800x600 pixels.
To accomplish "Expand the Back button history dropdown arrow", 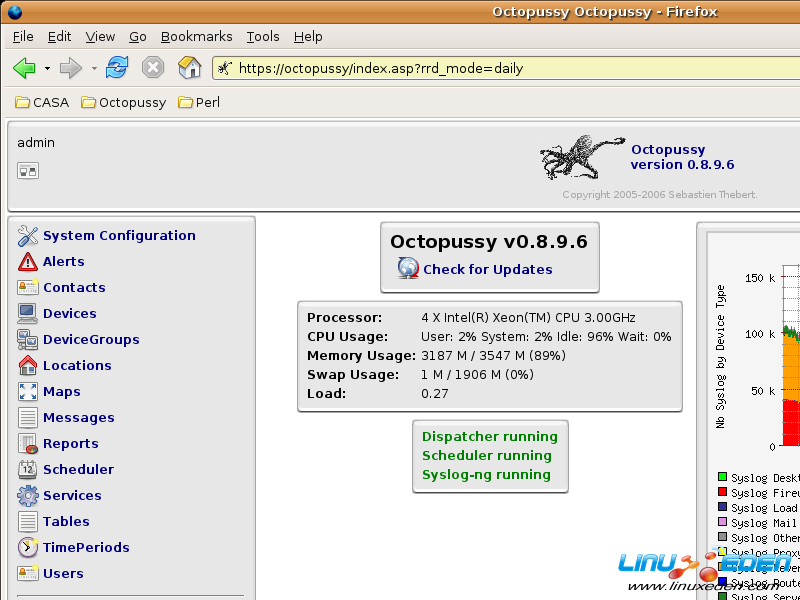I will (x=47, y=69).
